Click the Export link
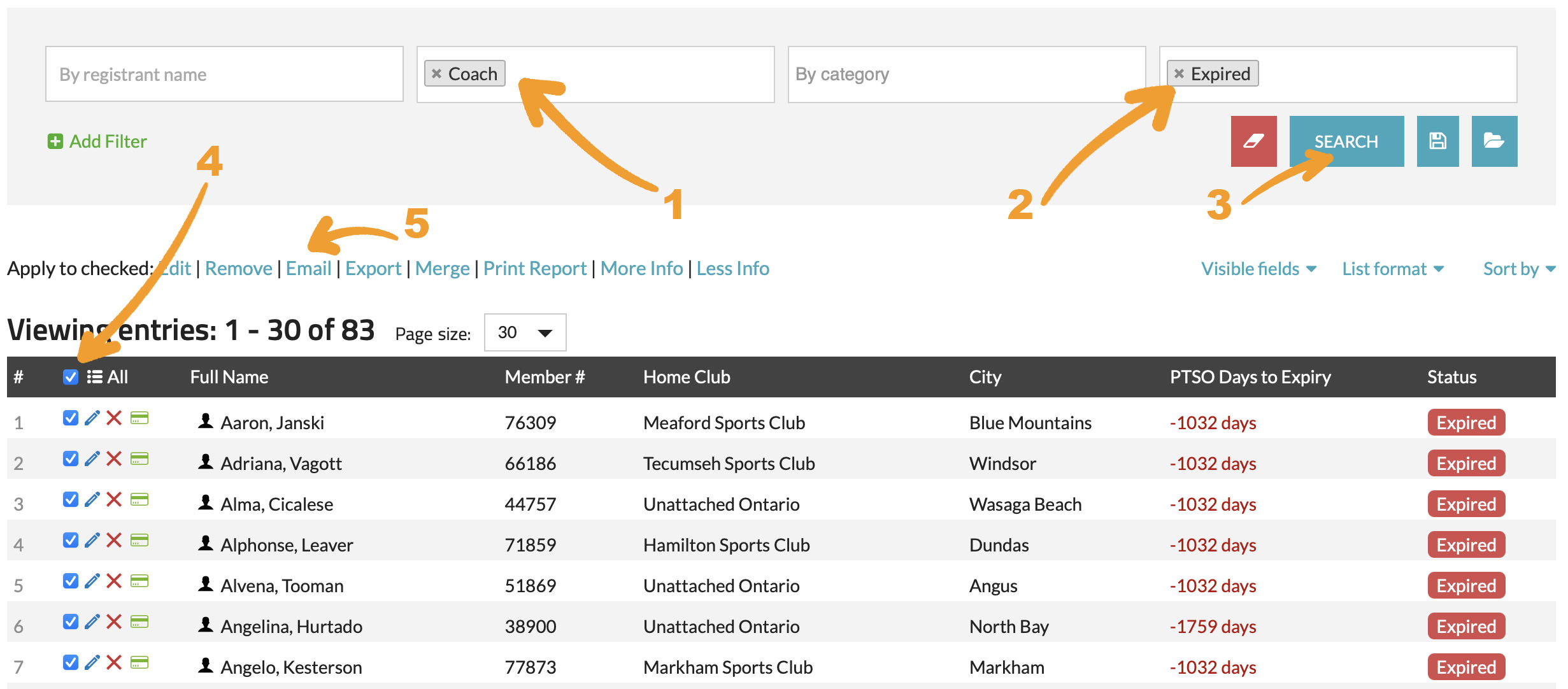This screenshot has width=1568, height=689. 373,269
